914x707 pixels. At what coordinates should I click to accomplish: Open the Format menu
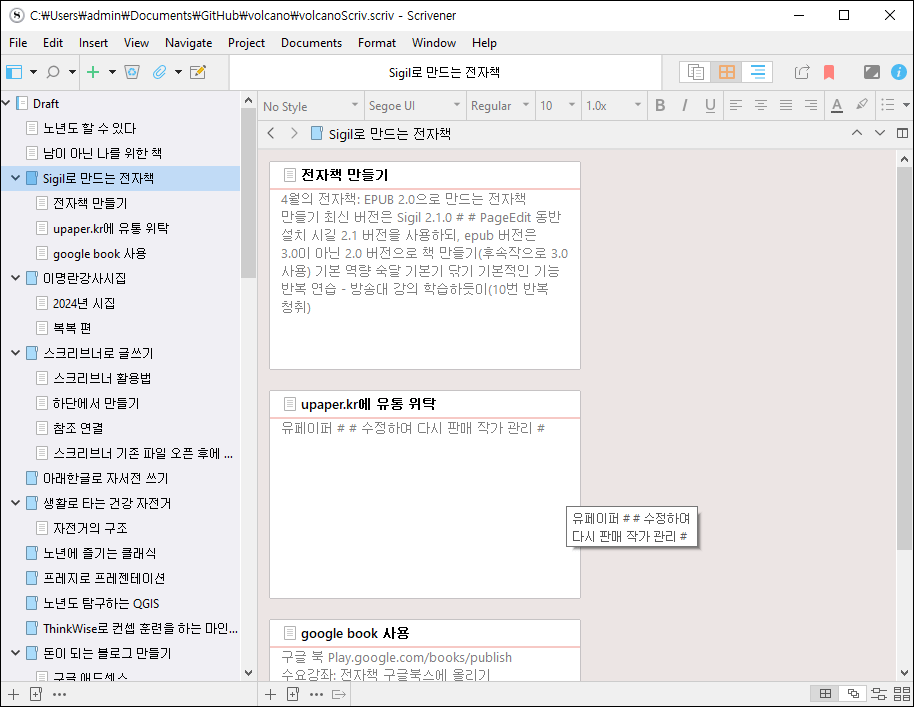pyautogui.click(x=377, y=43)
